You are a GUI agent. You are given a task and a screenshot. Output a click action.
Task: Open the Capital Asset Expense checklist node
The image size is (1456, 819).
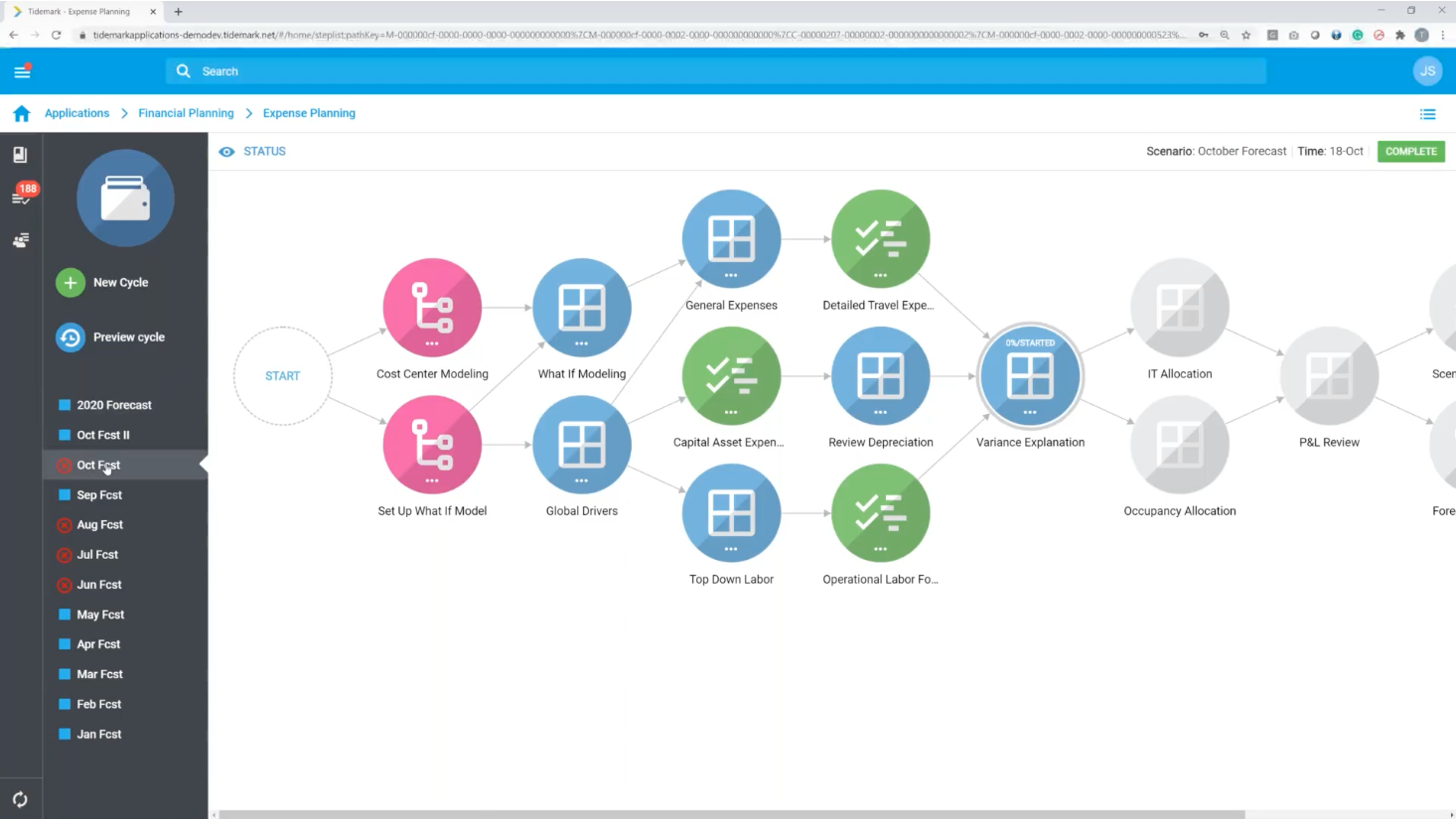[x=731, y=375]
